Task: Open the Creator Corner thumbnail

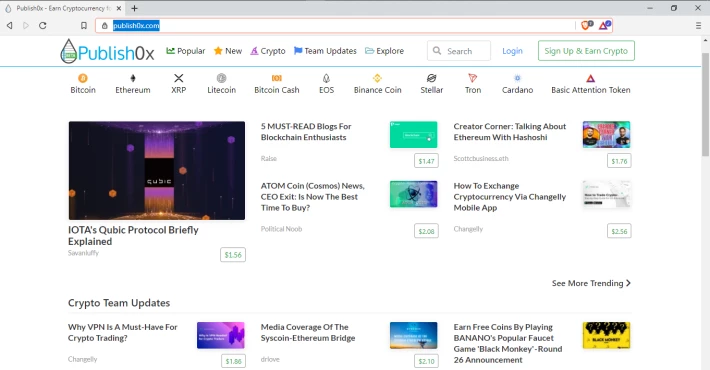Action: pyautogui.click(x=606, y=135)
